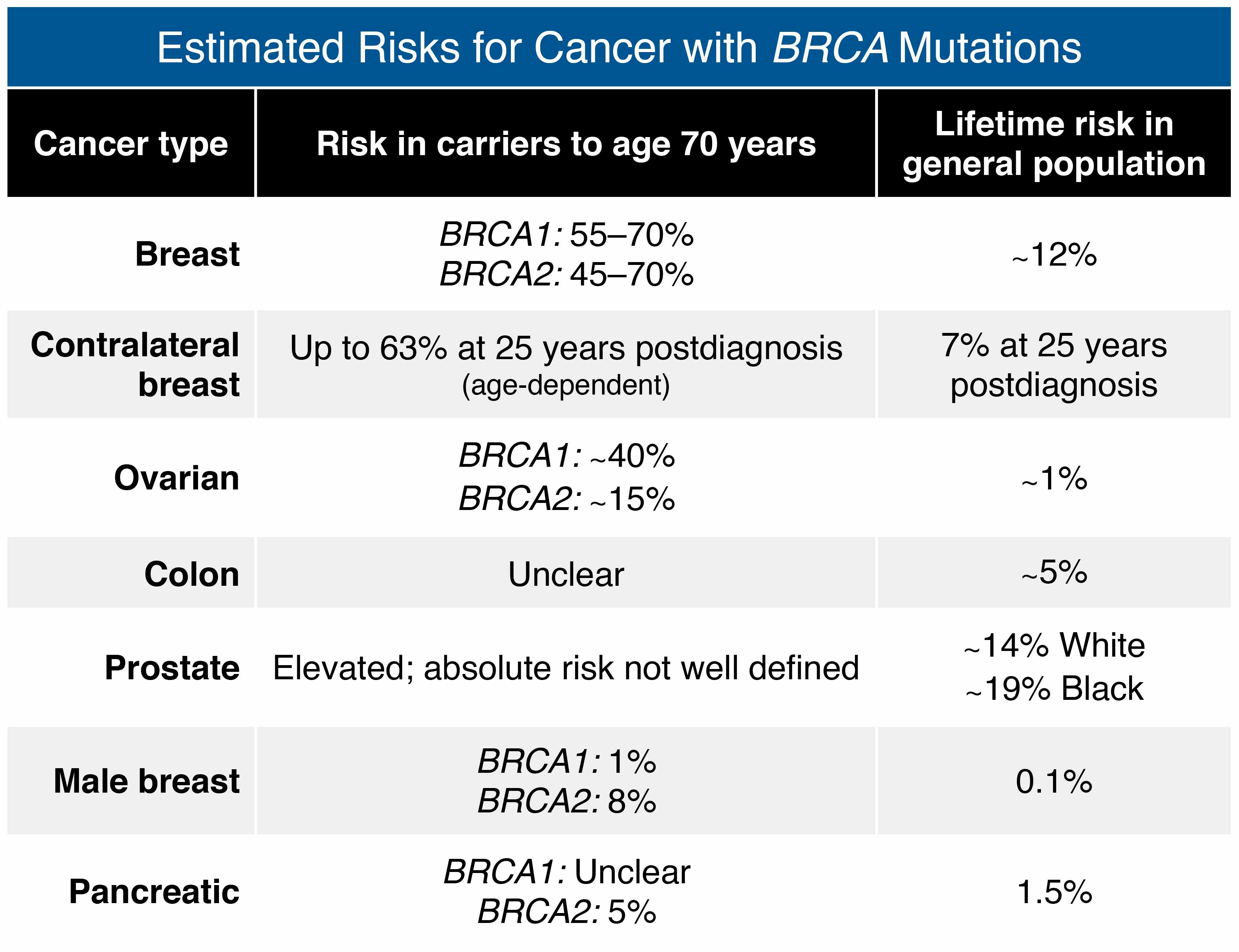Image resolution: width=1239 pixels, height=952 pixels.
Task: Click the 'BRCA1: ~40%' ovarian risk text
Action: click(x=566, y=455)
